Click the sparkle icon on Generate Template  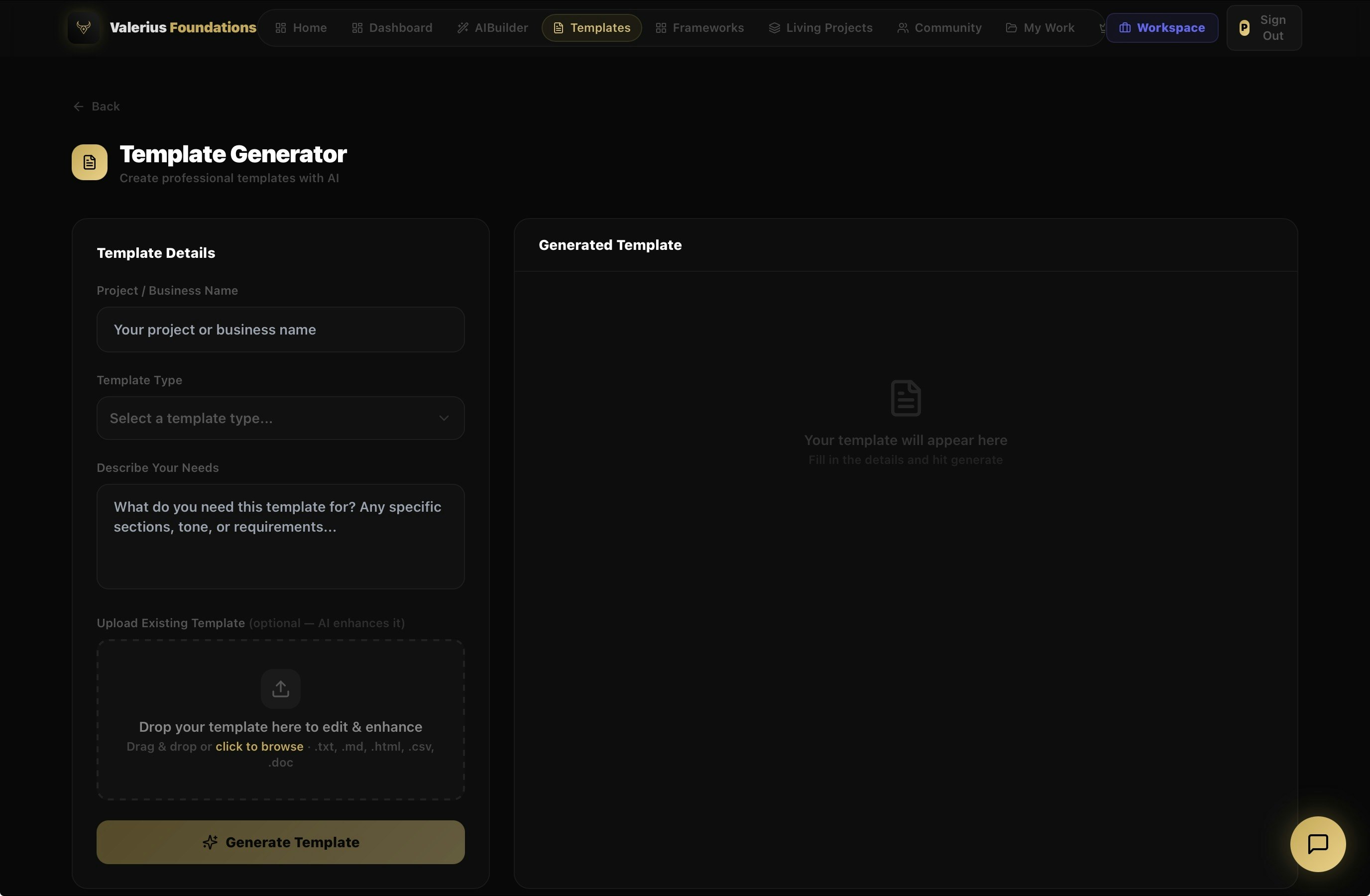[x=210, y=842]
